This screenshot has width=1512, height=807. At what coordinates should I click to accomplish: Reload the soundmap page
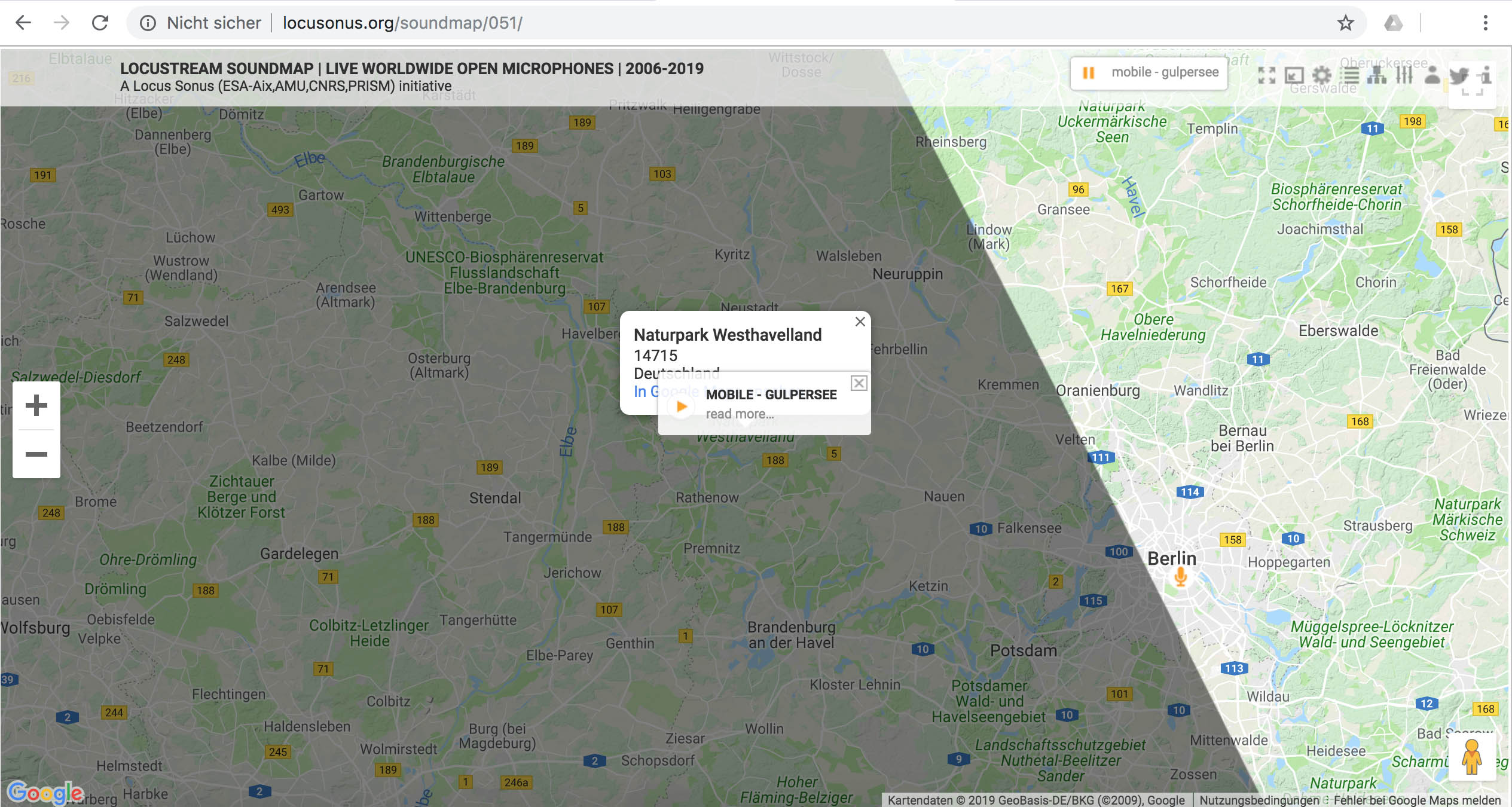coord(100,23)
